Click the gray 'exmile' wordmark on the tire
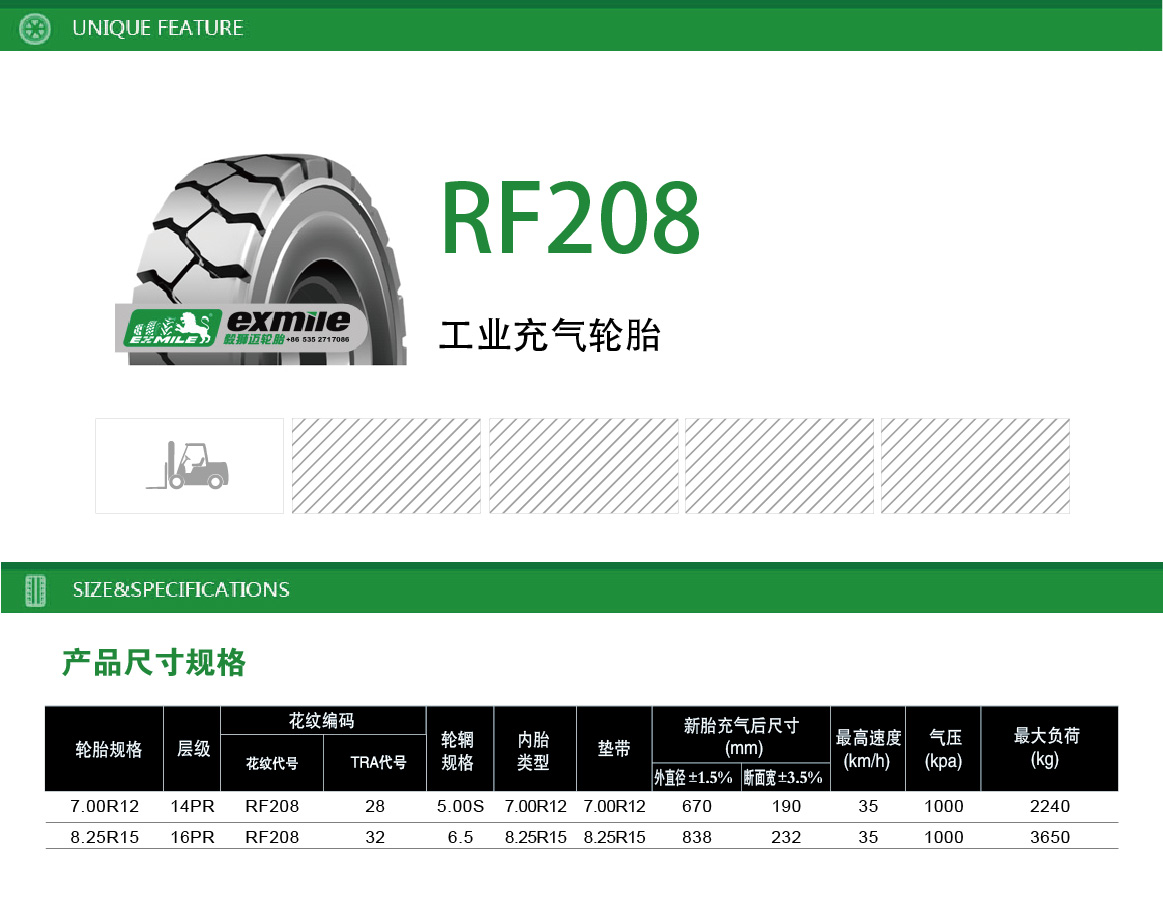This screenshot has width=1163, height=910. tap(288, 320)
